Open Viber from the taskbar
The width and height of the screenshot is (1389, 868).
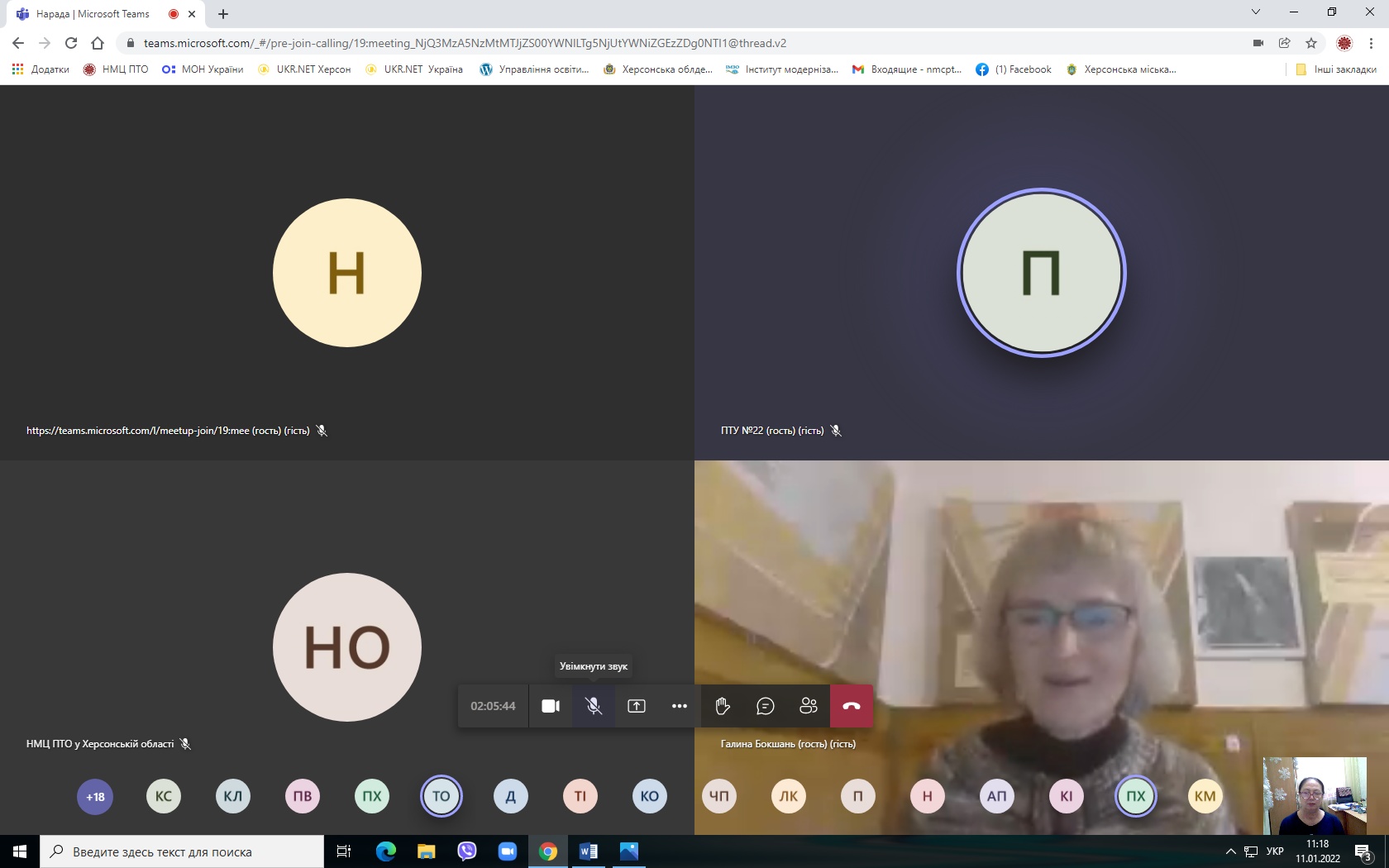tap(467, 851)
